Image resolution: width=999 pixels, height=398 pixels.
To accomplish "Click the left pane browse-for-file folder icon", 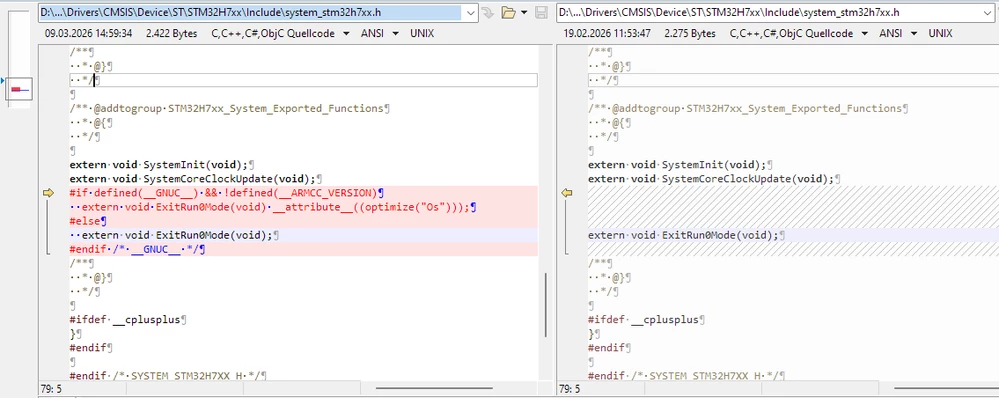I will pos(508,12).
